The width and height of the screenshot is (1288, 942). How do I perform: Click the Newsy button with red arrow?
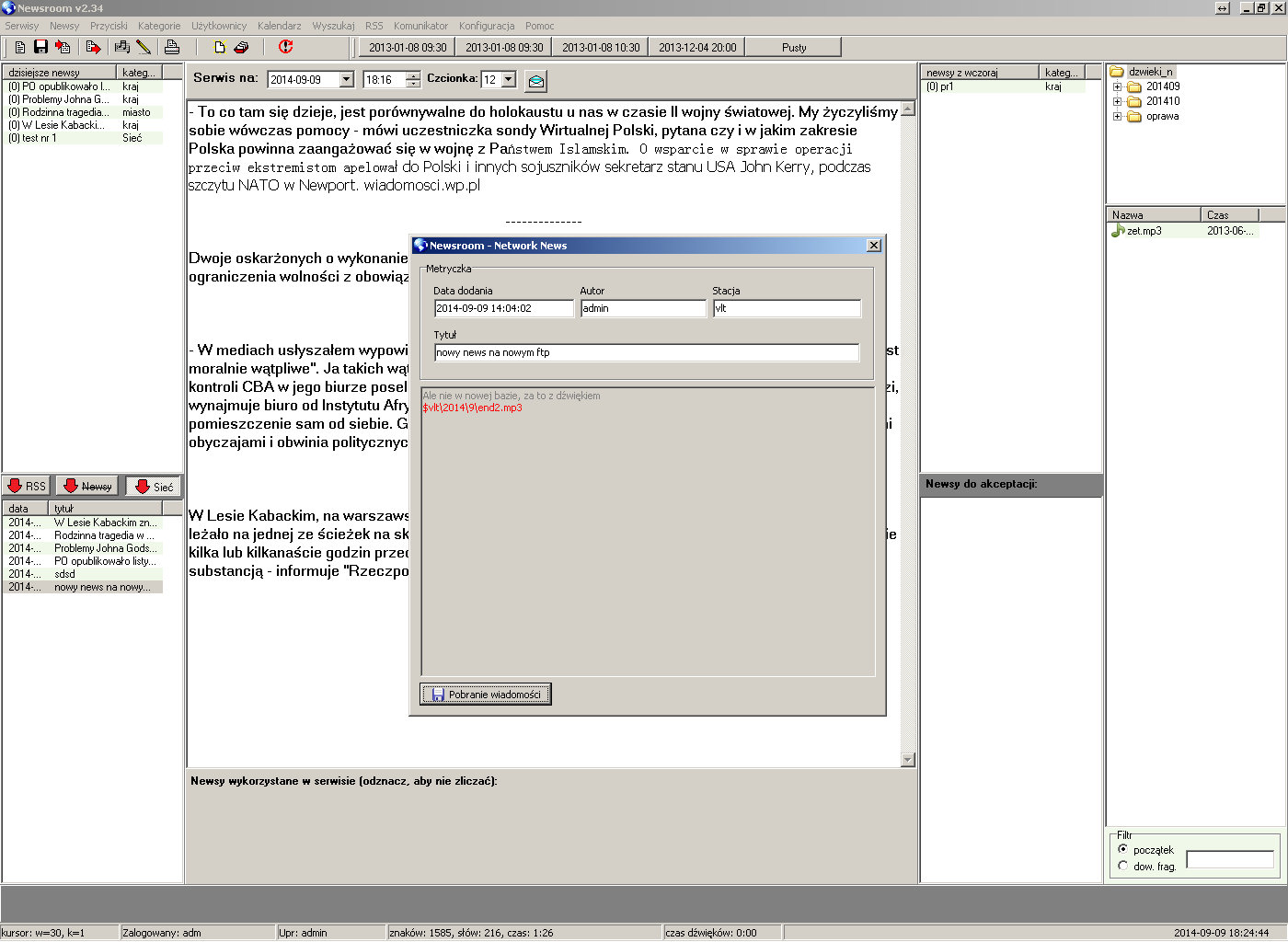87,486
